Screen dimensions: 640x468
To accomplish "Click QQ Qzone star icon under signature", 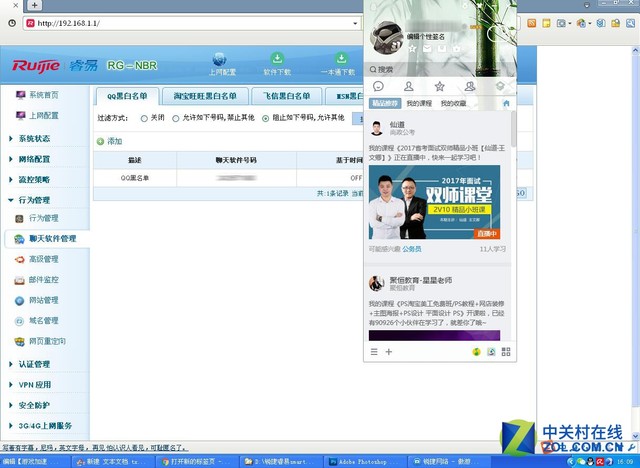I will pos(412,49).
